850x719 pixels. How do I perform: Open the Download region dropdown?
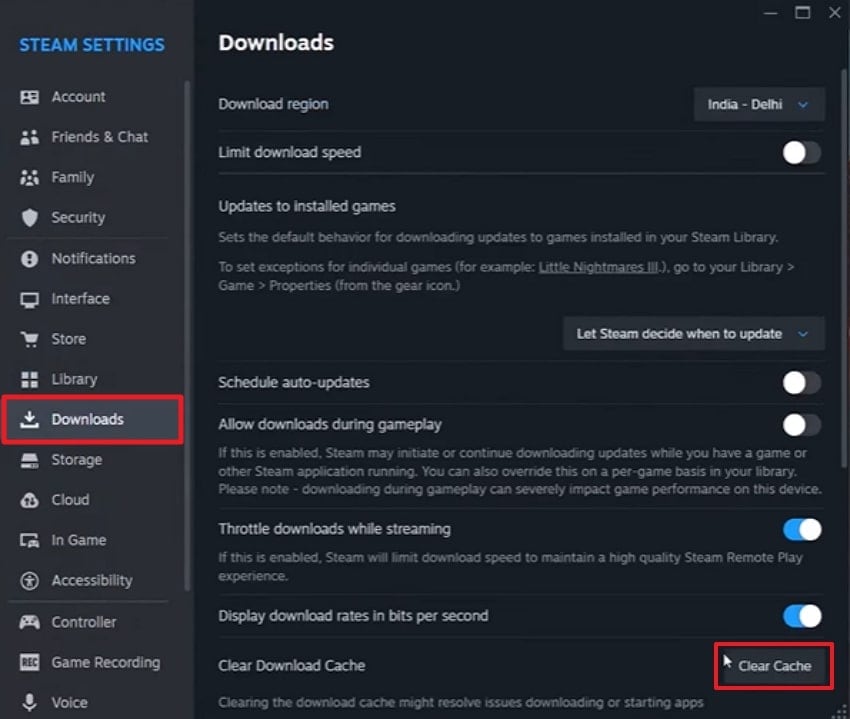758,104
